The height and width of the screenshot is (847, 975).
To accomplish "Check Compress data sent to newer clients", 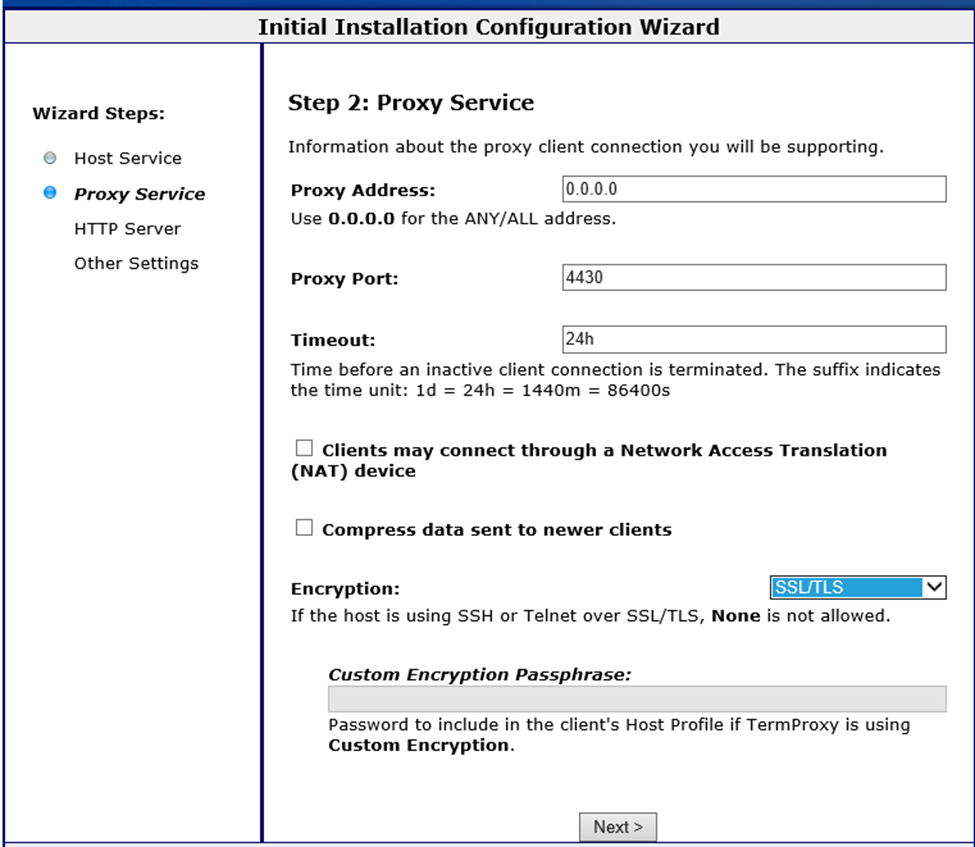I will (x=304, y=527).
